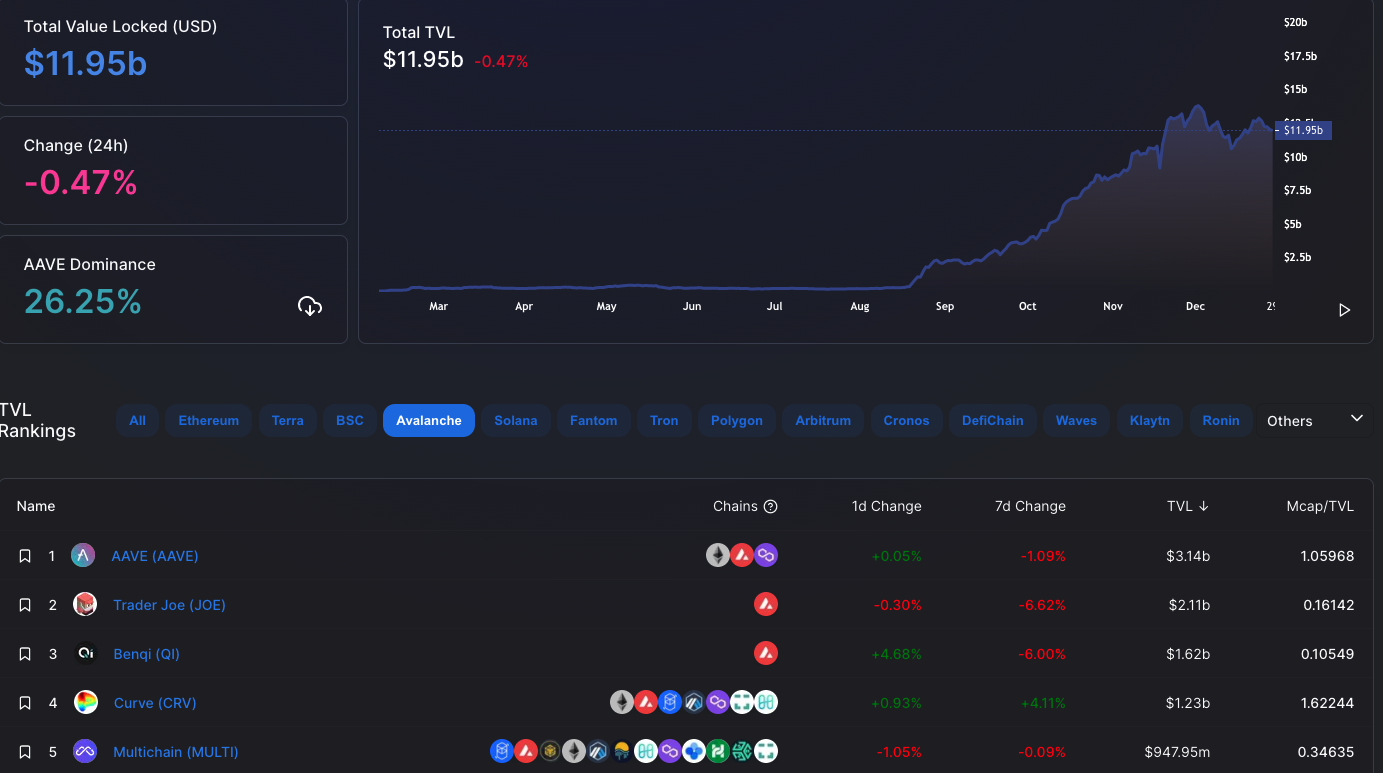This screenshot has height=773, width=1383.
Task: Open the Benqi (QI) protocol link
Action: pos(146,654)
